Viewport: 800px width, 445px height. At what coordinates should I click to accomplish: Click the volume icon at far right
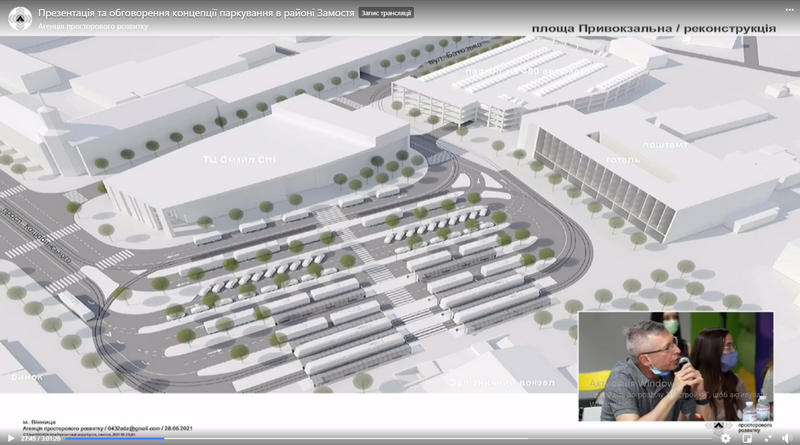pos(788,438)
